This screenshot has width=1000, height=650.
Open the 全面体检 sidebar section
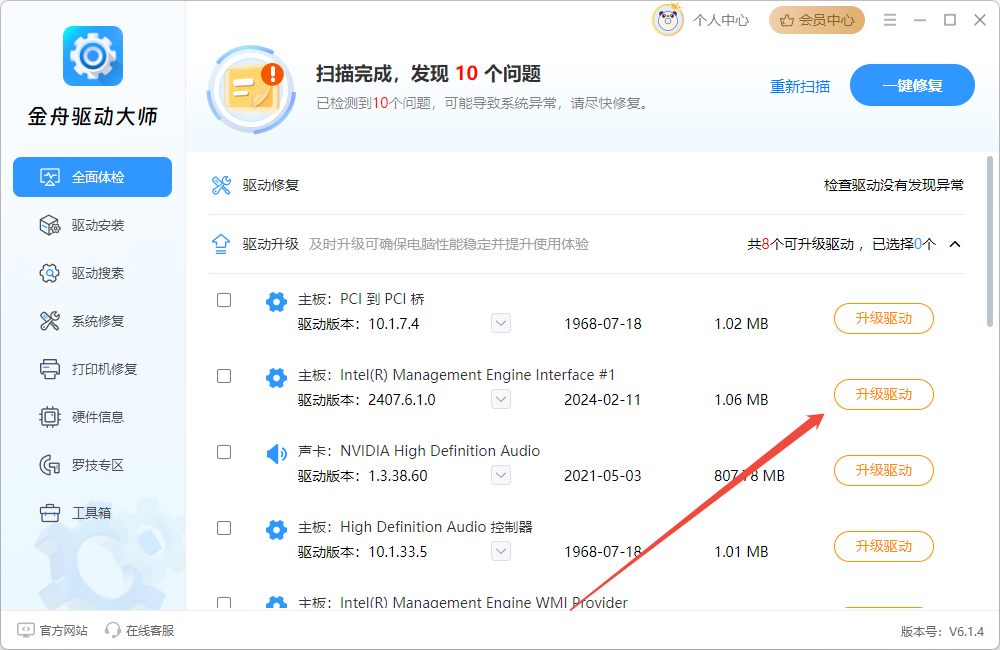92,177
